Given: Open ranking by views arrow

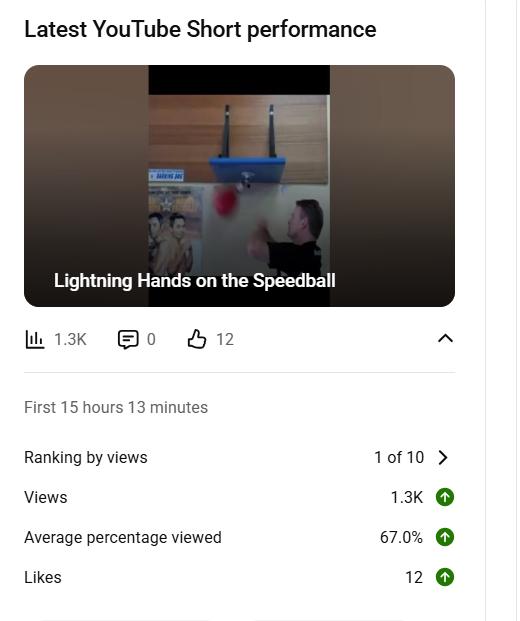Looking at the screenshot, I should [x=443, y=457].
